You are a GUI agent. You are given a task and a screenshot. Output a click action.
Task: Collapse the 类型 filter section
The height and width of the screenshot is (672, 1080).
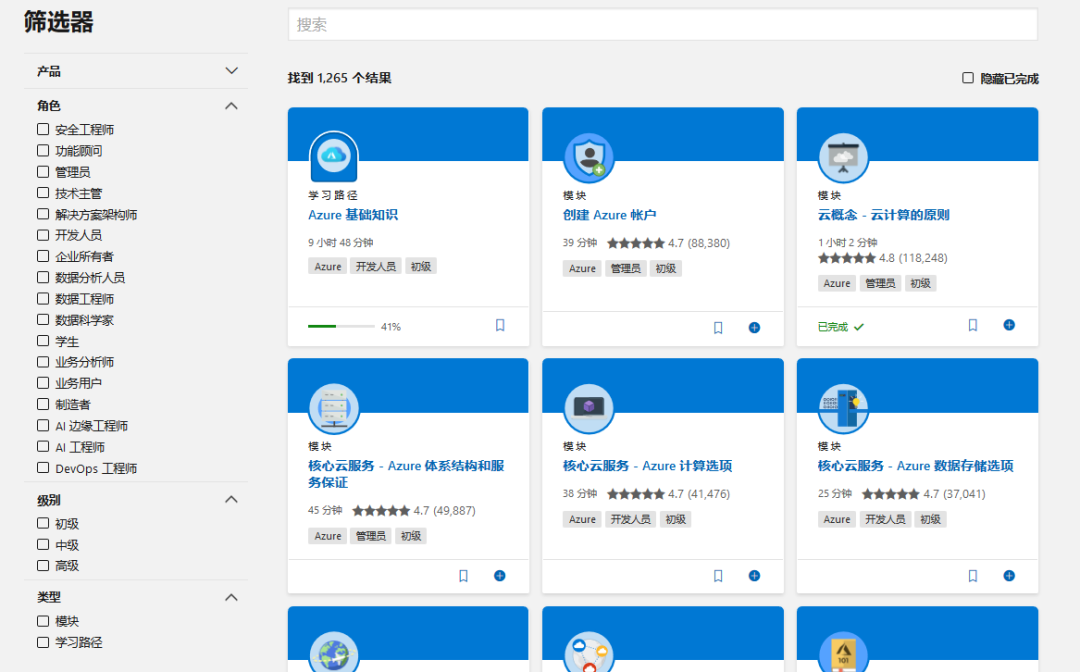[231, 598]
